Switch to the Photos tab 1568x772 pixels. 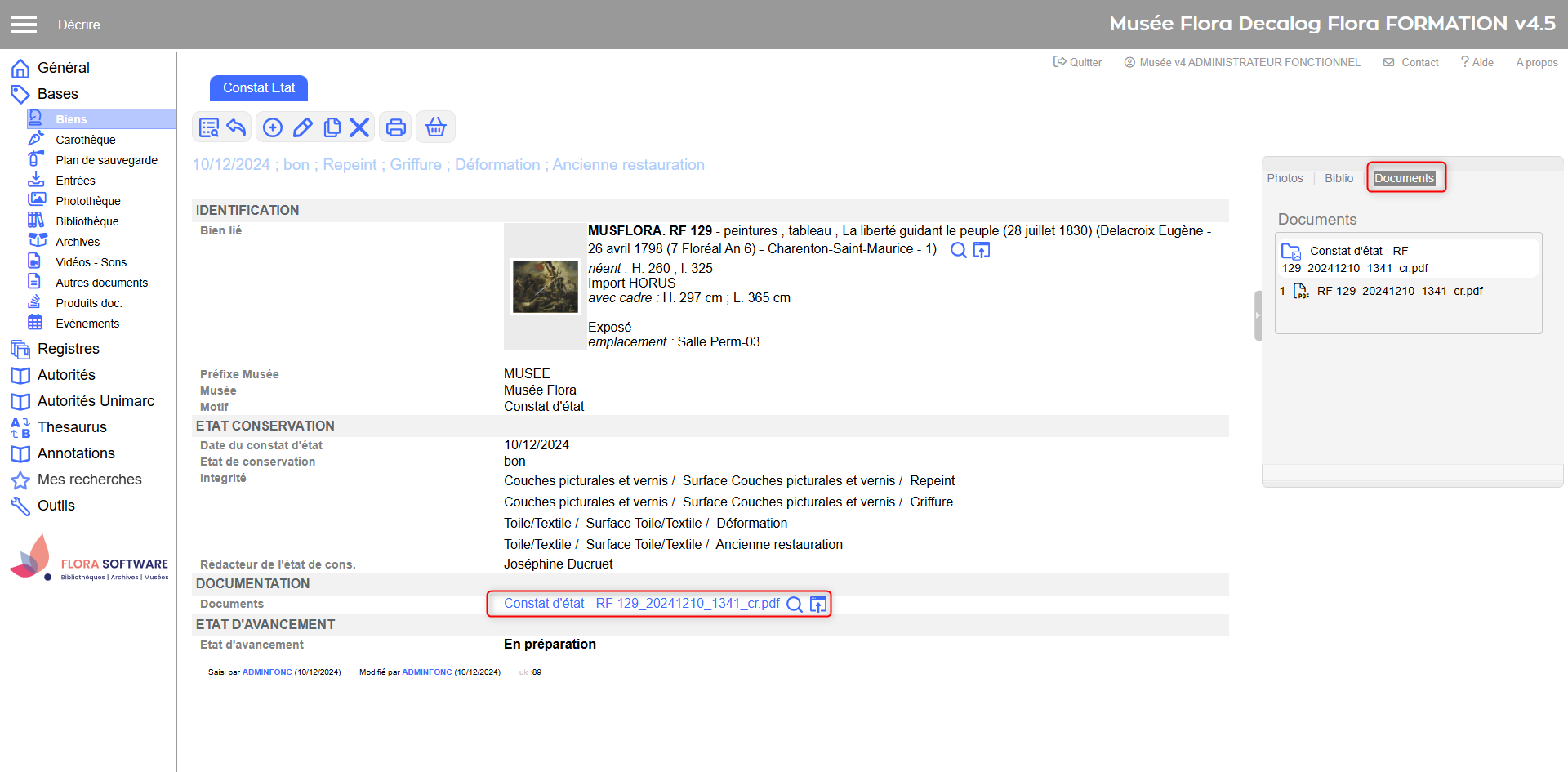1285,178
